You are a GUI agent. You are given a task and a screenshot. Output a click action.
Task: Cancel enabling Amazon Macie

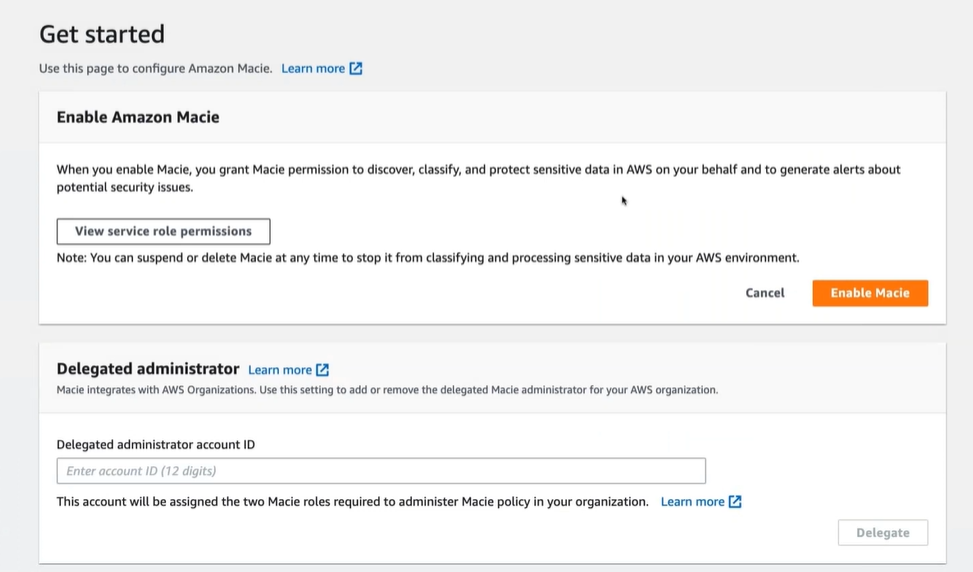(764, 293)
